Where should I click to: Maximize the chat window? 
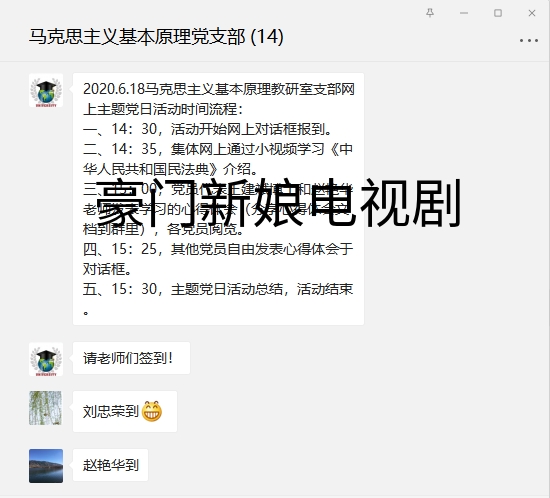click(498, 13)
